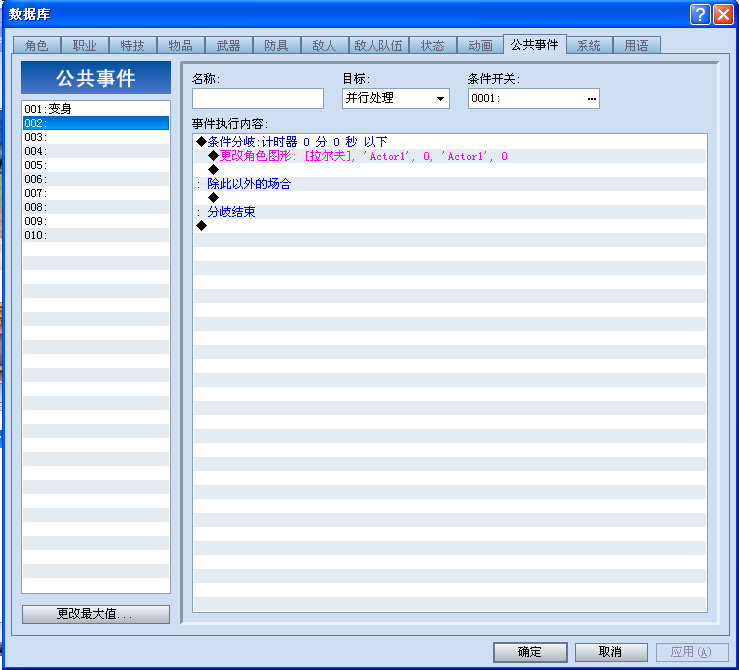Select common event 001:变身

(x=96, y=109)
